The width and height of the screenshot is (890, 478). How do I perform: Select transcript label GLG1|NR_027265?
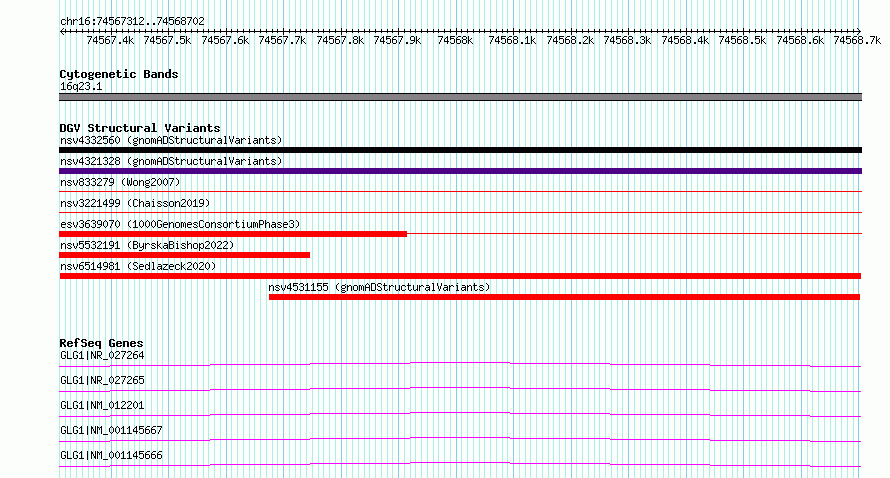(x=102, y=380)
